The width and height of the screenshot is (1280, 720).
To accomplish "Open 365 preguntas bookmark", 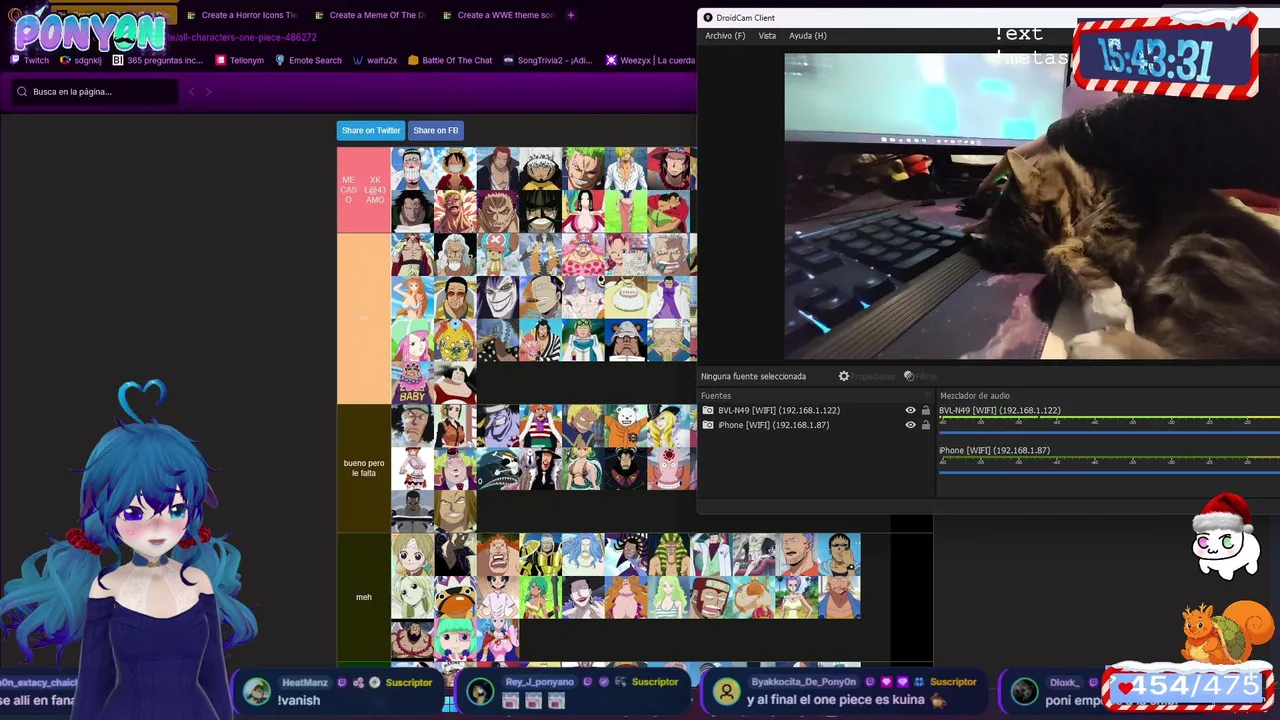I will (x=157, y=60).
